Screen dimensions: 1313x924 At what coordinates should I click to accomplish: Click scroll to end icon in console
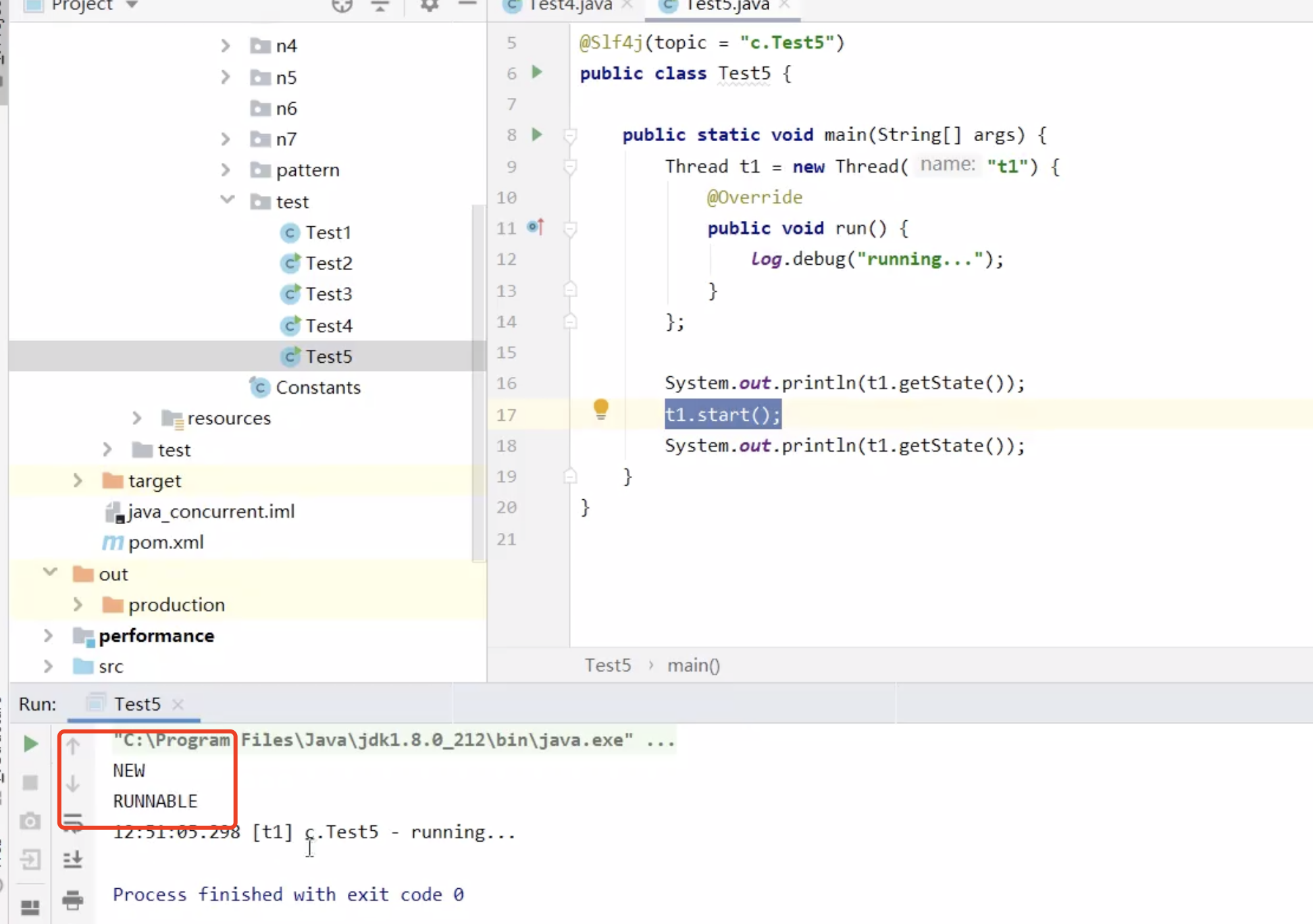[72, 860]
